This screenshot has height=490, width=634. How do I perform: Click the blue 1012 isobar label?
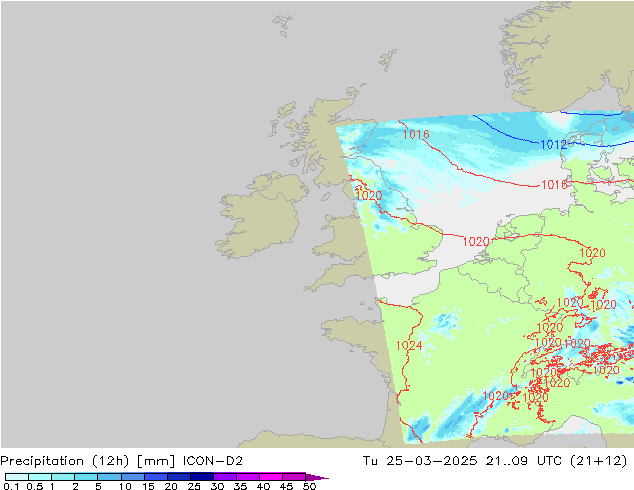tap(554, 144)
